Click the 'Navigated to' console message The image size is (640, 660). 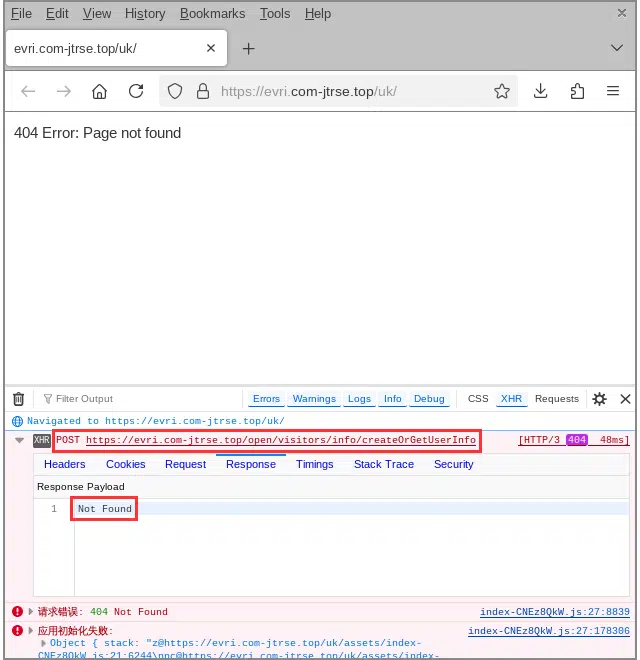pyautogui.click(x=155, y=421)
